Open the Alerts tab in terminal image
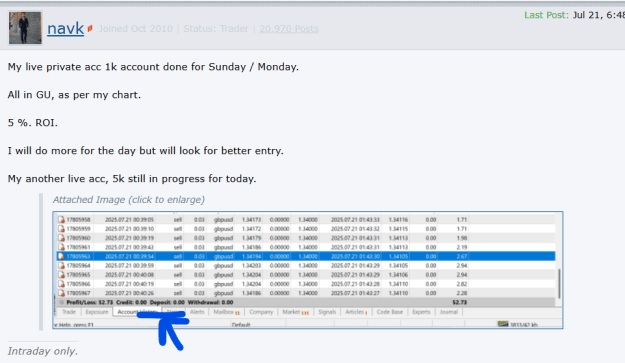Image resolution: width=625 pixels, height=363 pixels. point(197,312)
